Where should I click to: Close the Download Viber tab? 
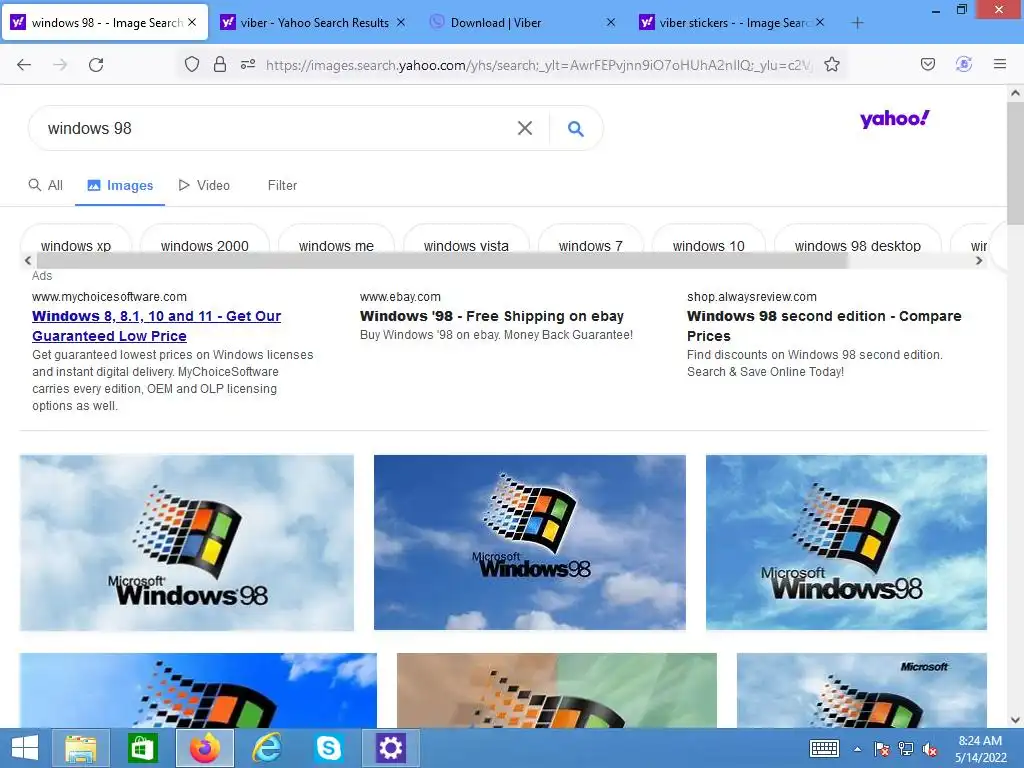click(611, 22)
